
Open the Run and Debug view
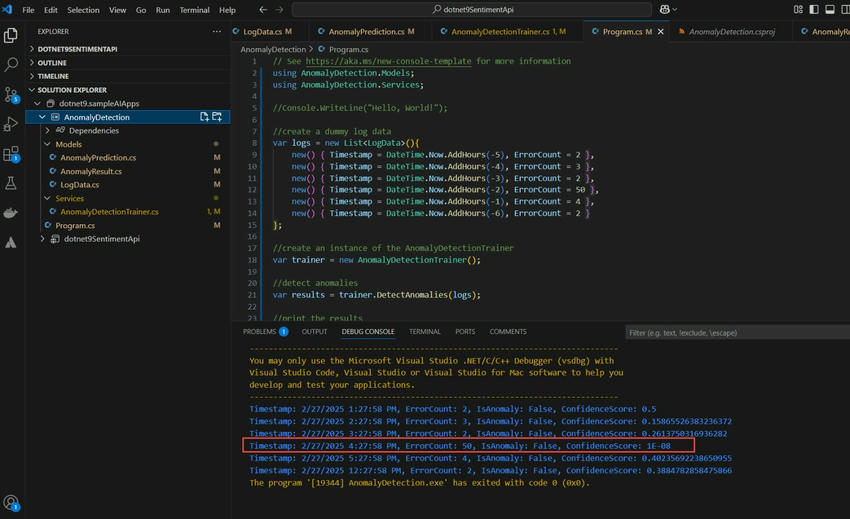click(x=11, y=125)
